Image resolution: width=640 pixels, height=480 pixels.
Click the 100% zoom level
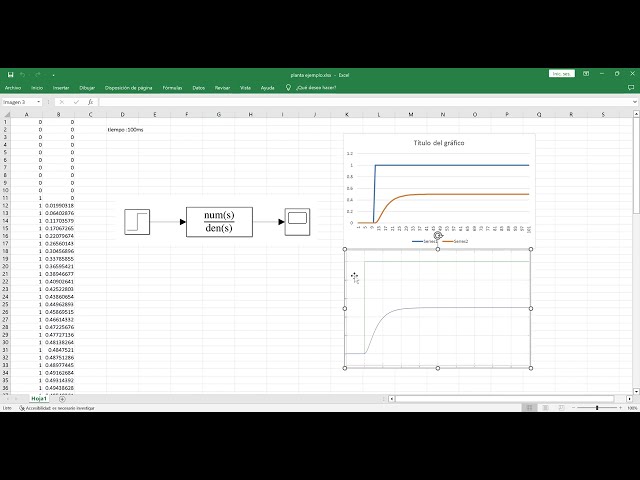click(632, 408)
